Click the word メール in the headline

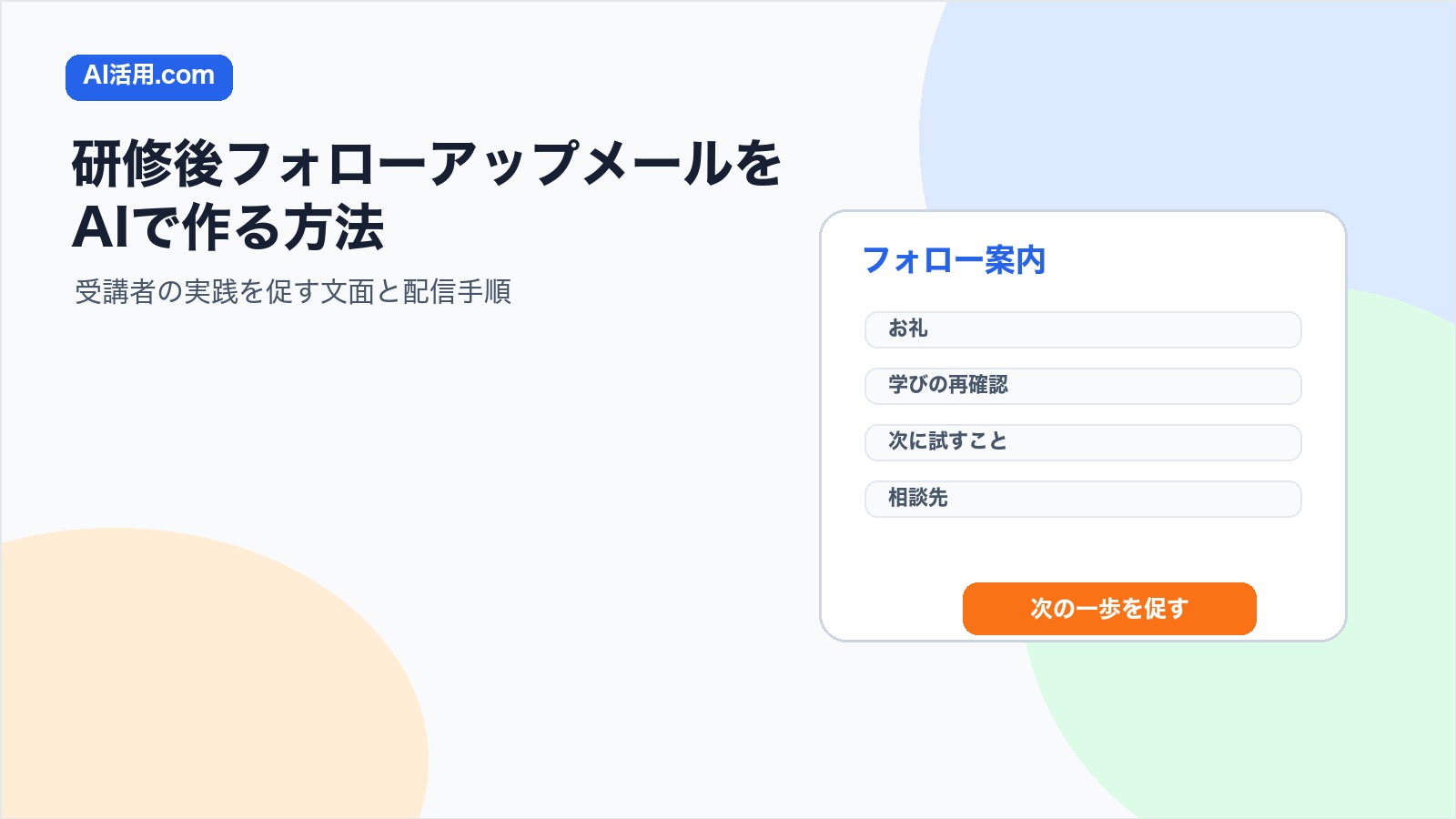pyautogui.click(x=655, y=164)
